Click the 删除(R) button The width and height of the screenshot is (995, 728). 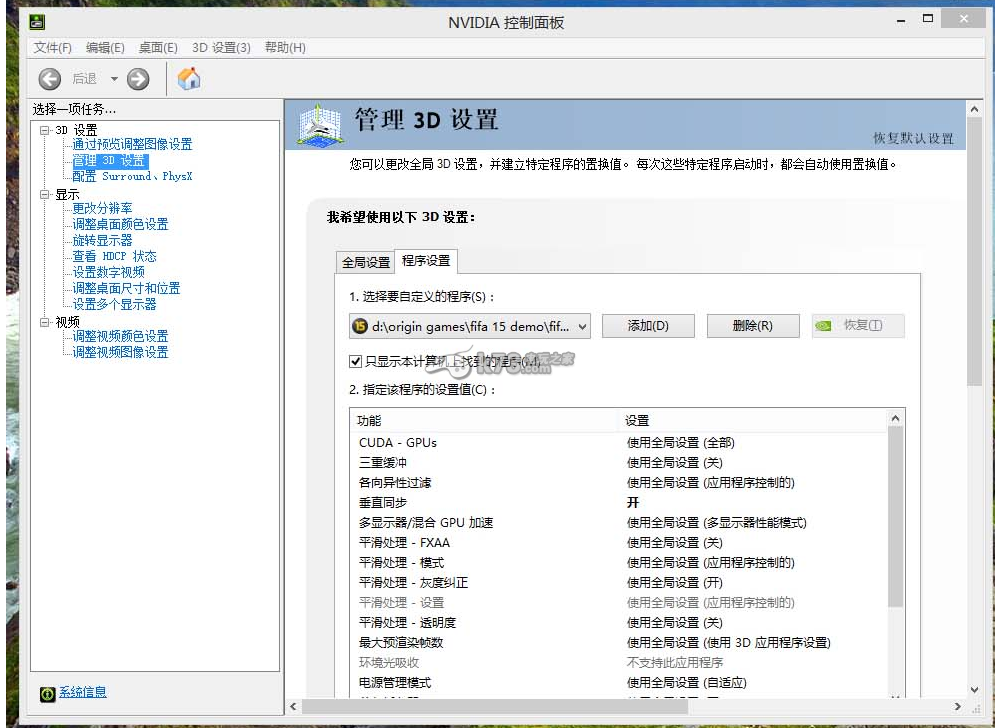tap(752, 326)
